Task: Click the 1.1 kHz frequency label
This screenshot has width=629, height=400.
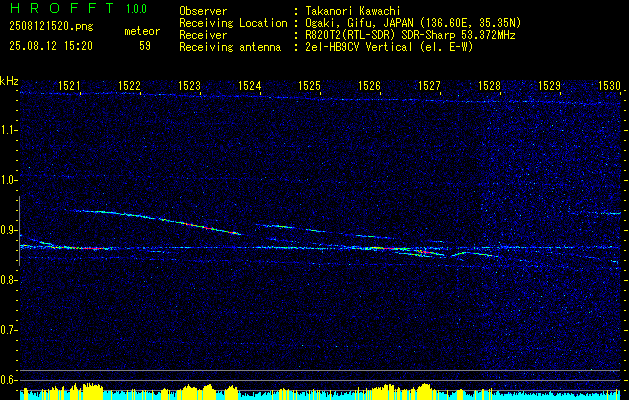Action: [8, 130]
